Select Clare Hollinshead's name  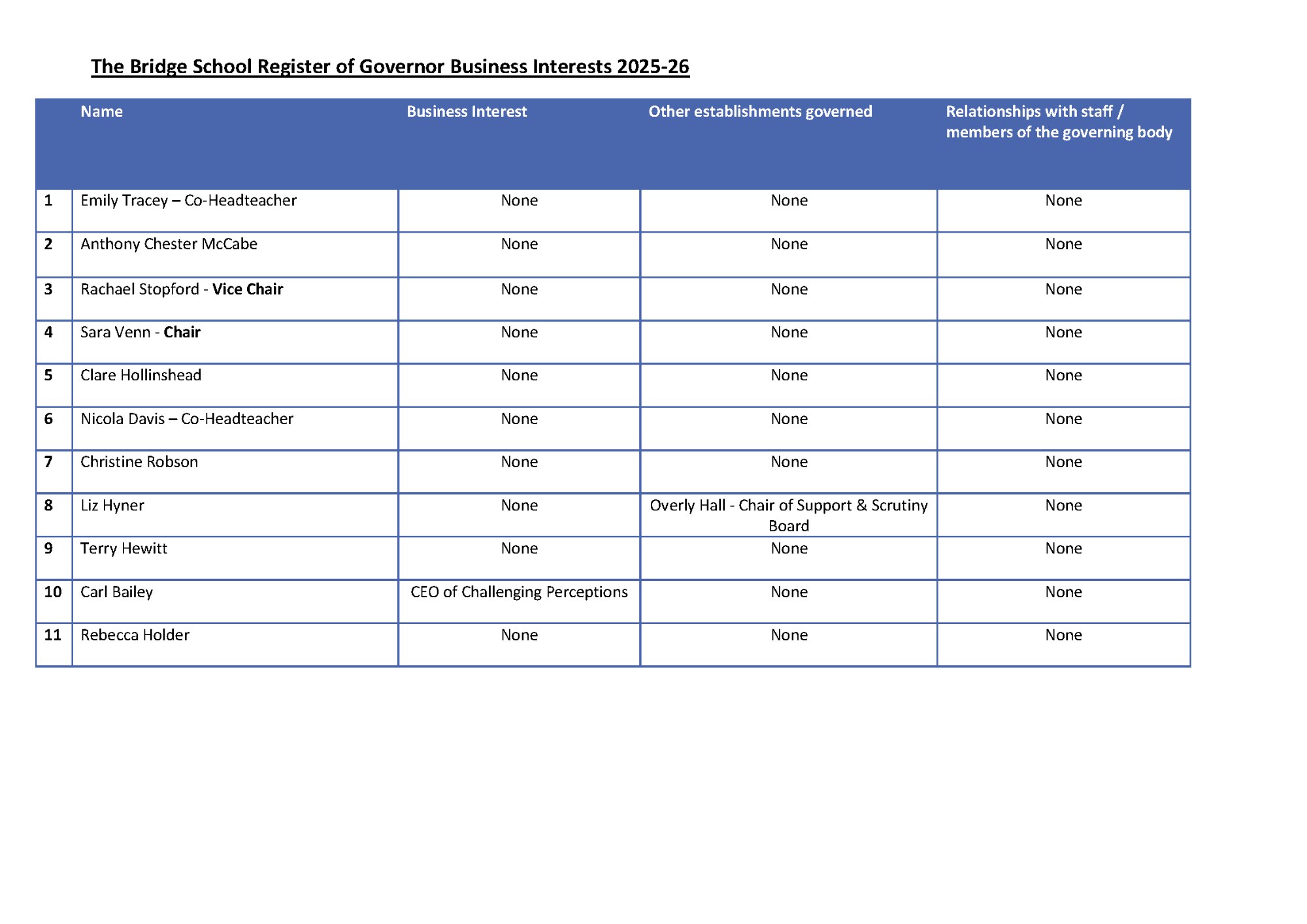tap(141, 375)
